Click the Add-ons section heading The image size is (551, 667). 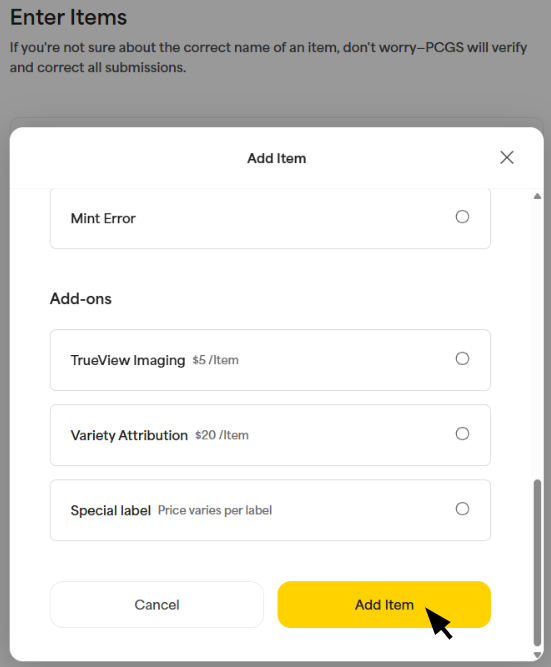pyautogui.click(x=81, y=299)
